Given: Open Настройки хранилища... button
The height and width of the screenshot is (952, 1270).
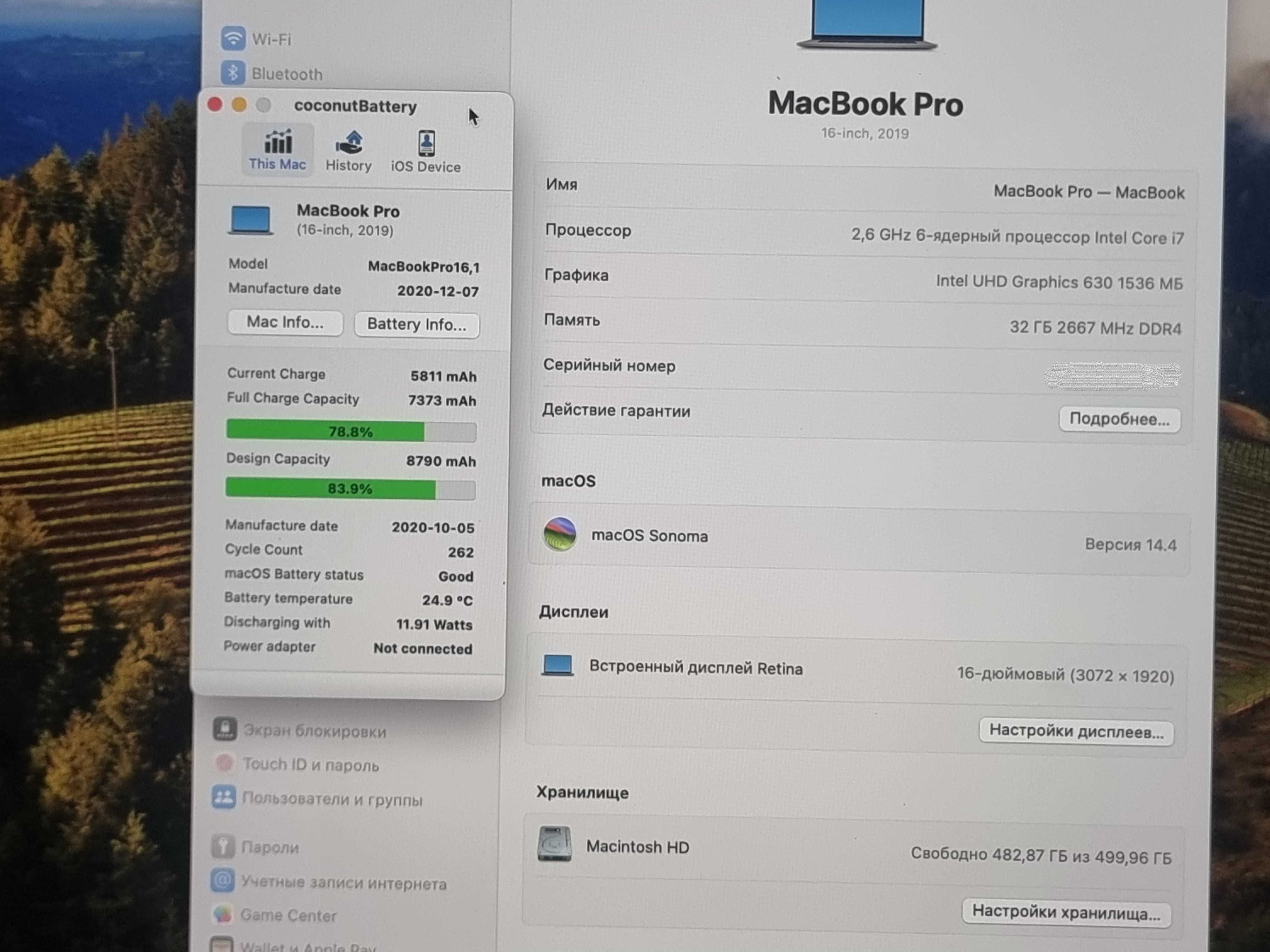Looking at the screenshot, I should click(x=1066, y=912).
